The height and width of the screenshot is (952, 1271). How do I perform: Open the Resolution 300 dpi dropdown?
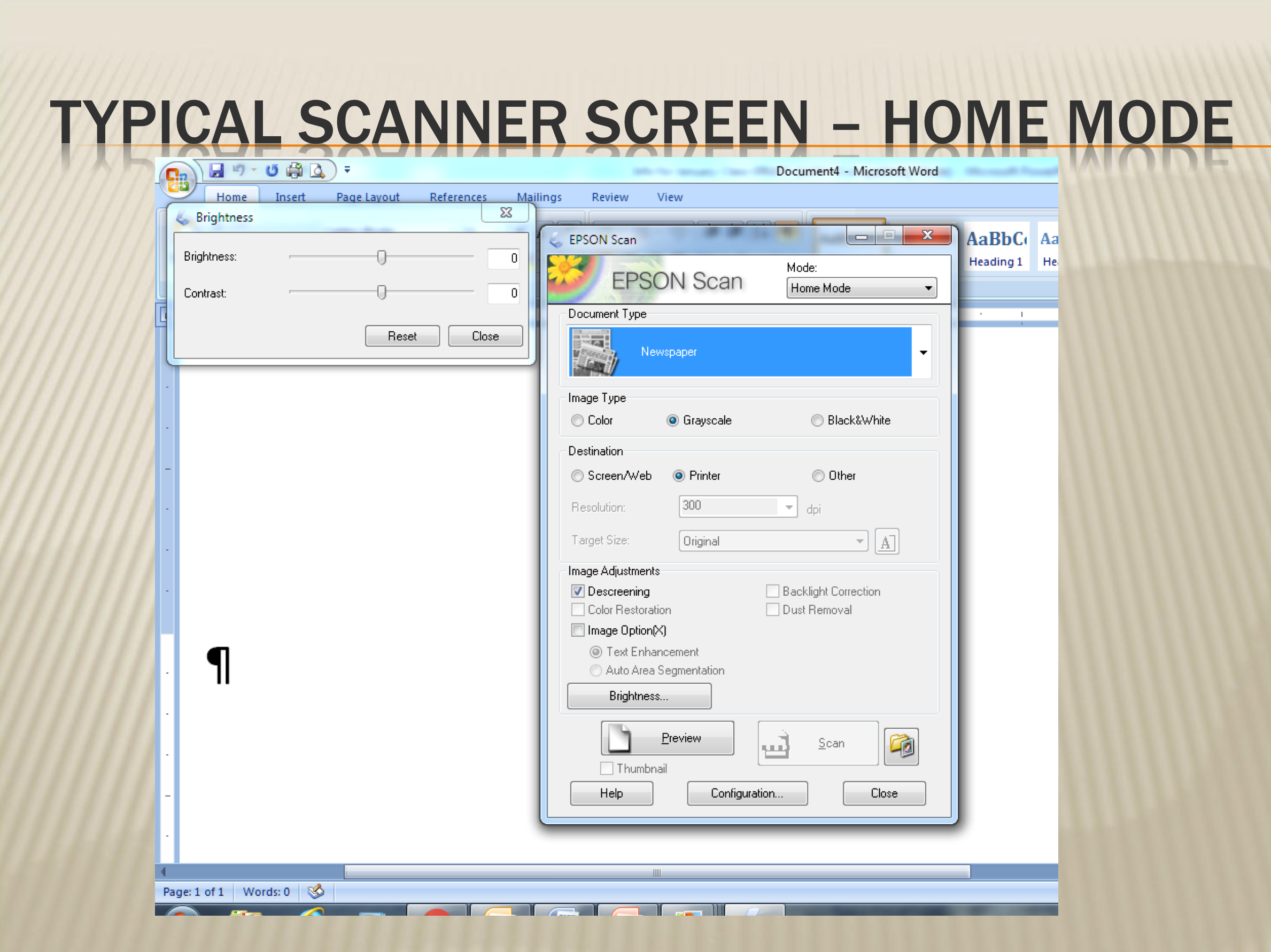tap(738, 506)
